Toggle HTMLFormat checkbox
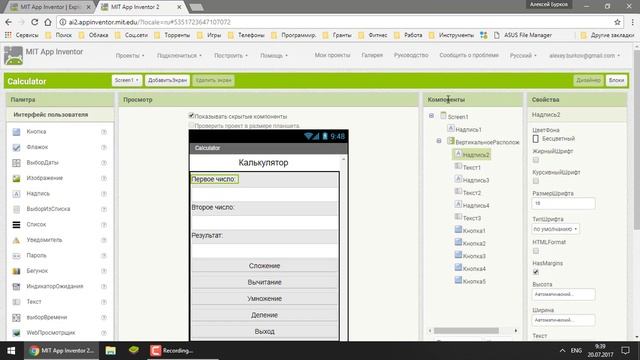The width and height of the screenshot is (640, 360). (536, 251)
